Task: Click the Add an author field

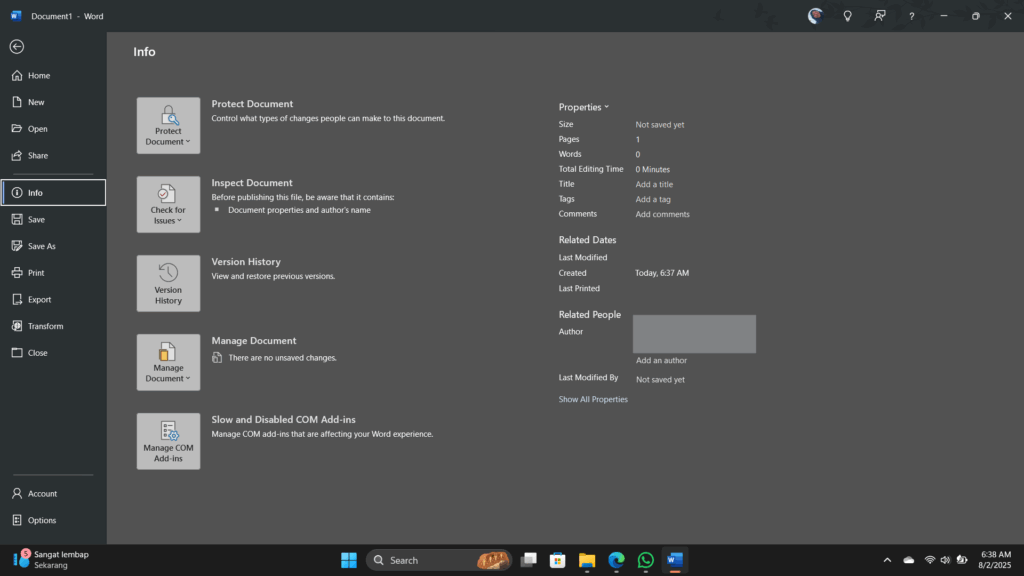Action: pyautogui.click(x=662, y=360)
